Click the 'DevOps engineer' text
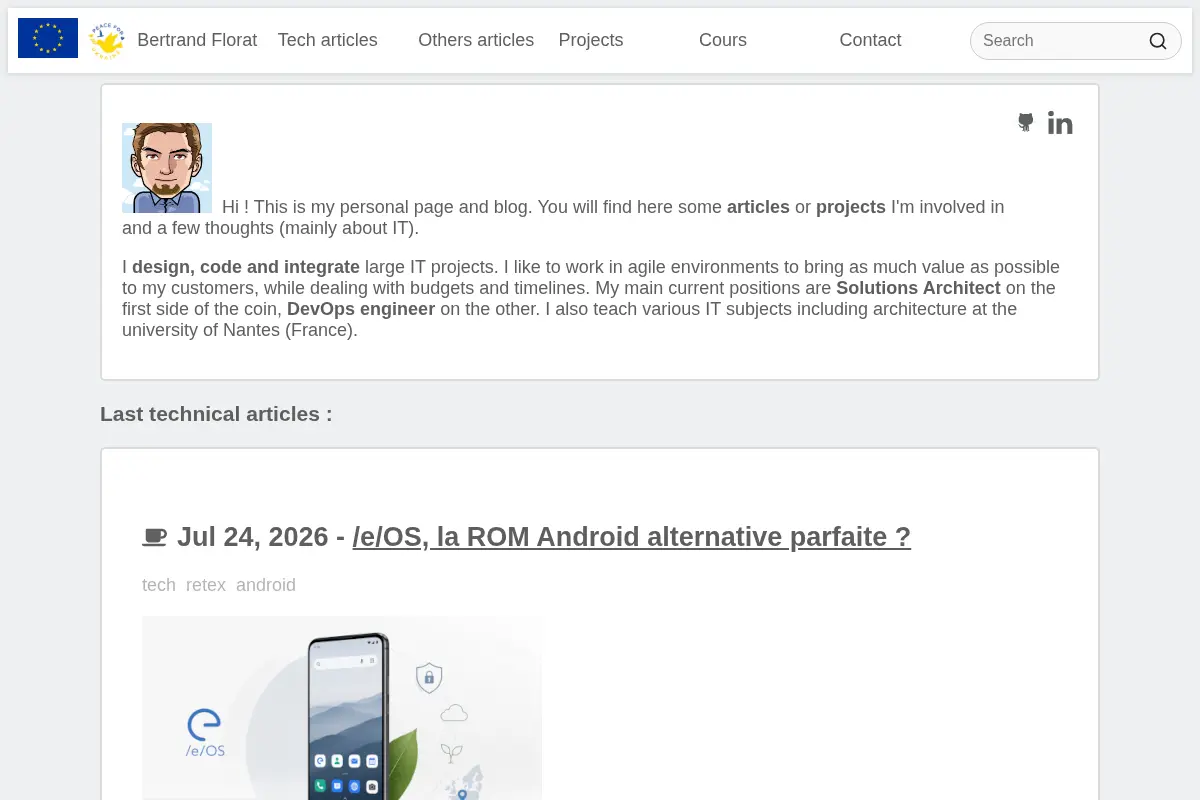 361,309
